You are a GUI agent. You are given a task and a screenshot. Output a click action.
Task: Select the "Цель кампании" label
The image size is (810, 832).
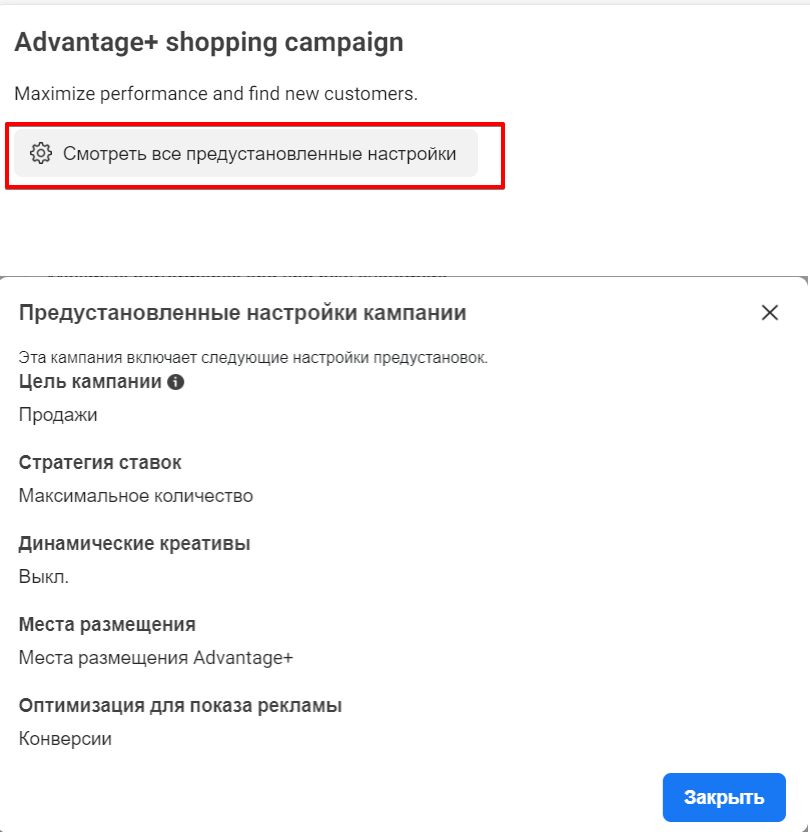[90, 382]
